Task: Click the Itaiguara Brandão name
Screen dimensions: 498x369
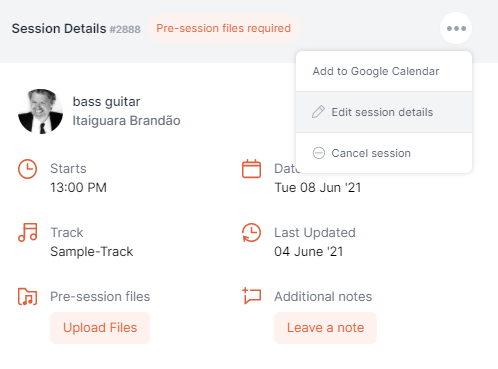Action: coord(126,121)
